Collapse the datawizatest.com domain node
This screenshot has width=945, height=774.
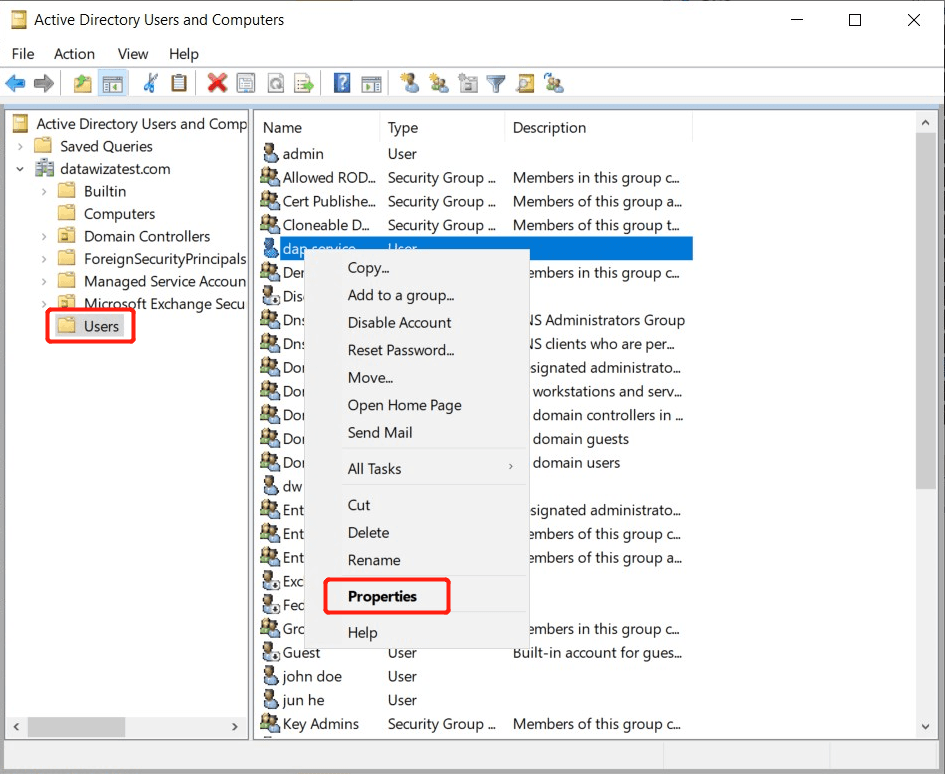tap(20, 169)
